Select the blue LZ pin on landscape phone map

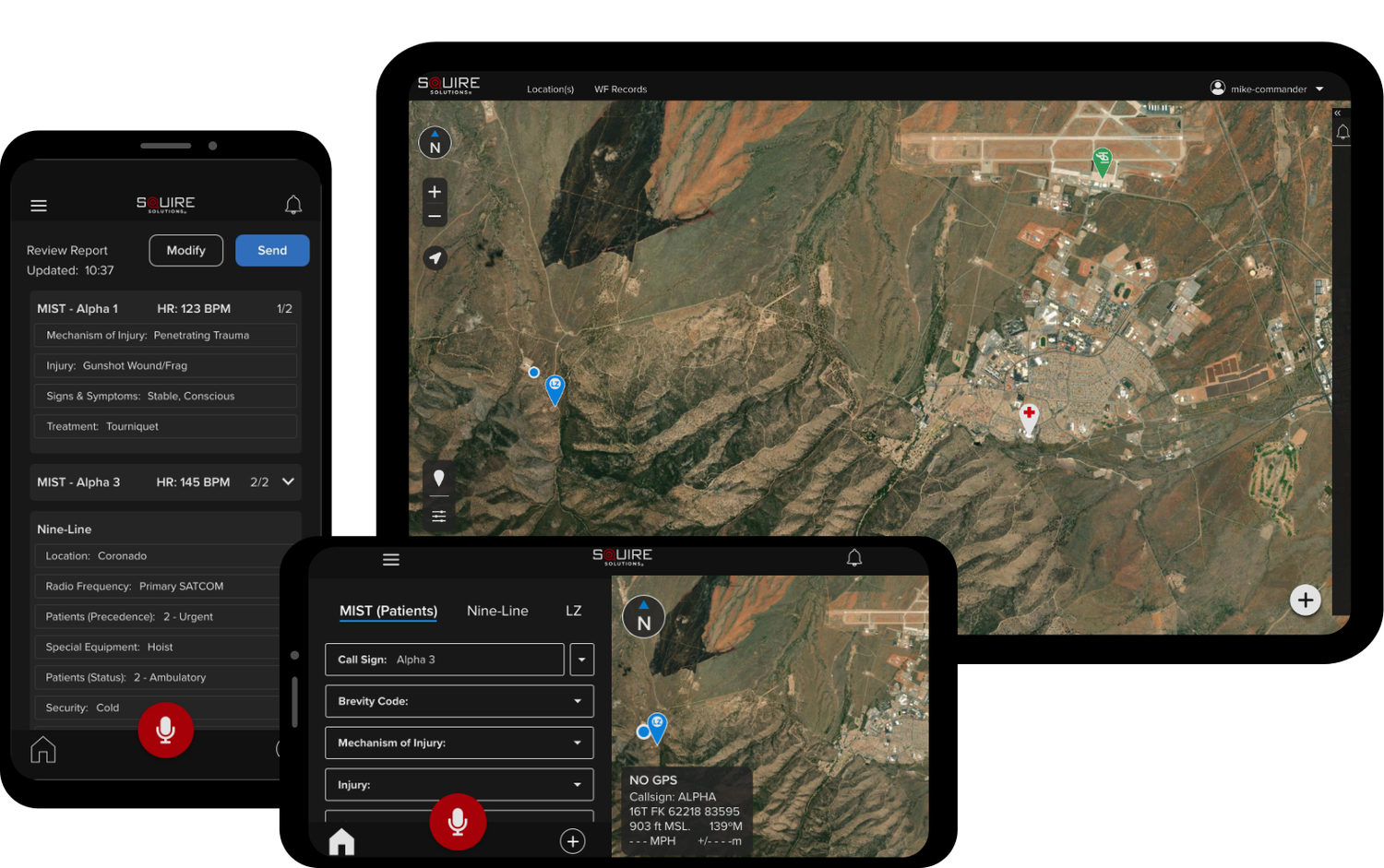coord(657,729)
